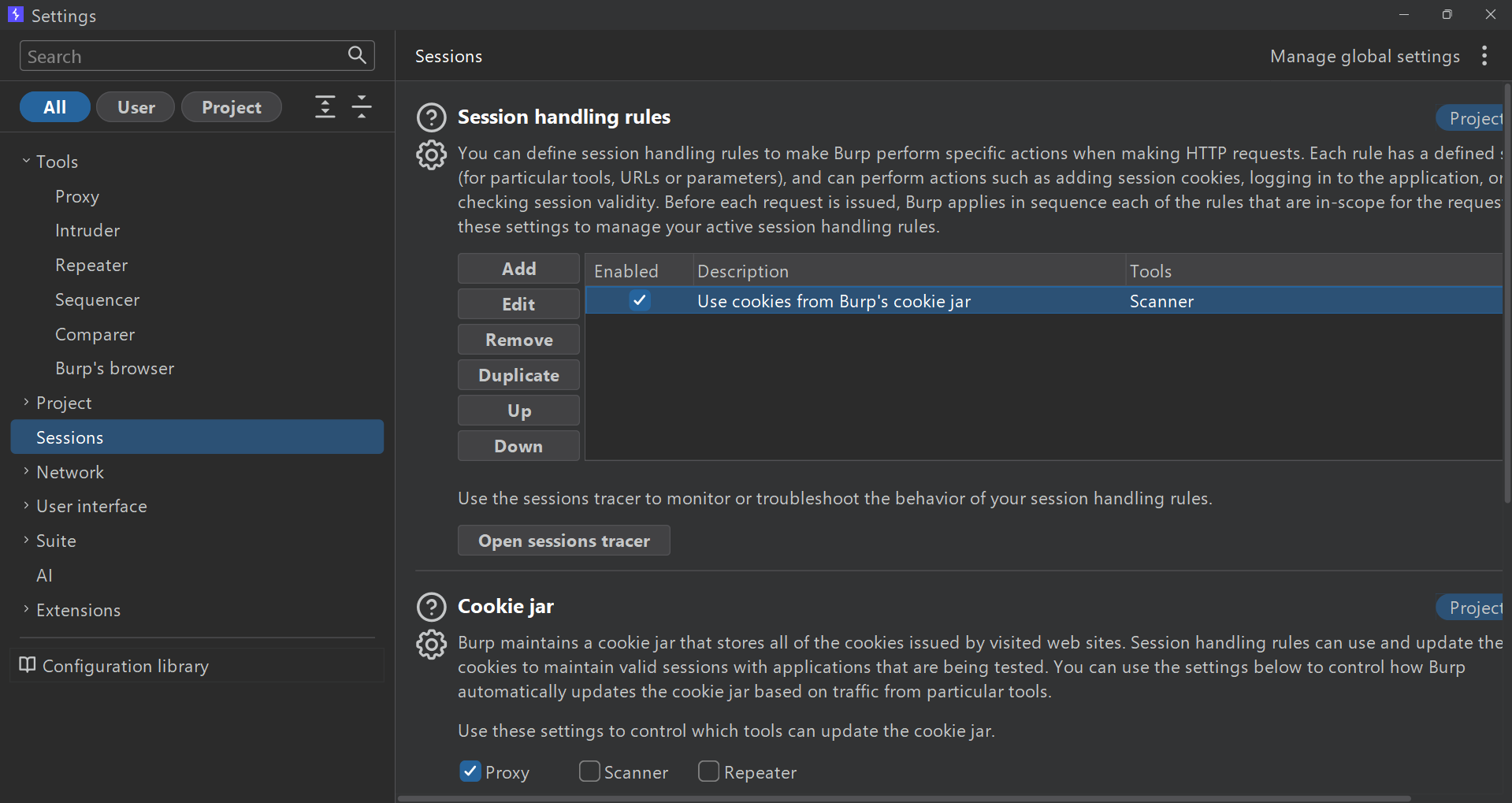
Task: Open the Configuration library
Action: (x=197, y=666)
